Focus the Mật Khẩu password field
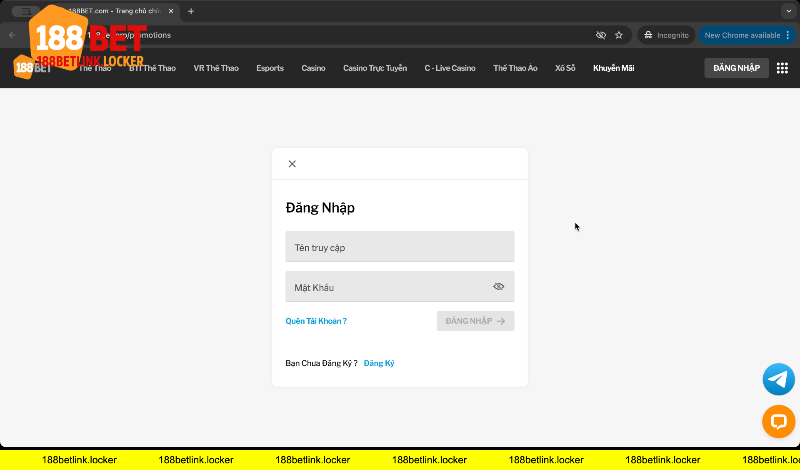 tap(385, 287)
